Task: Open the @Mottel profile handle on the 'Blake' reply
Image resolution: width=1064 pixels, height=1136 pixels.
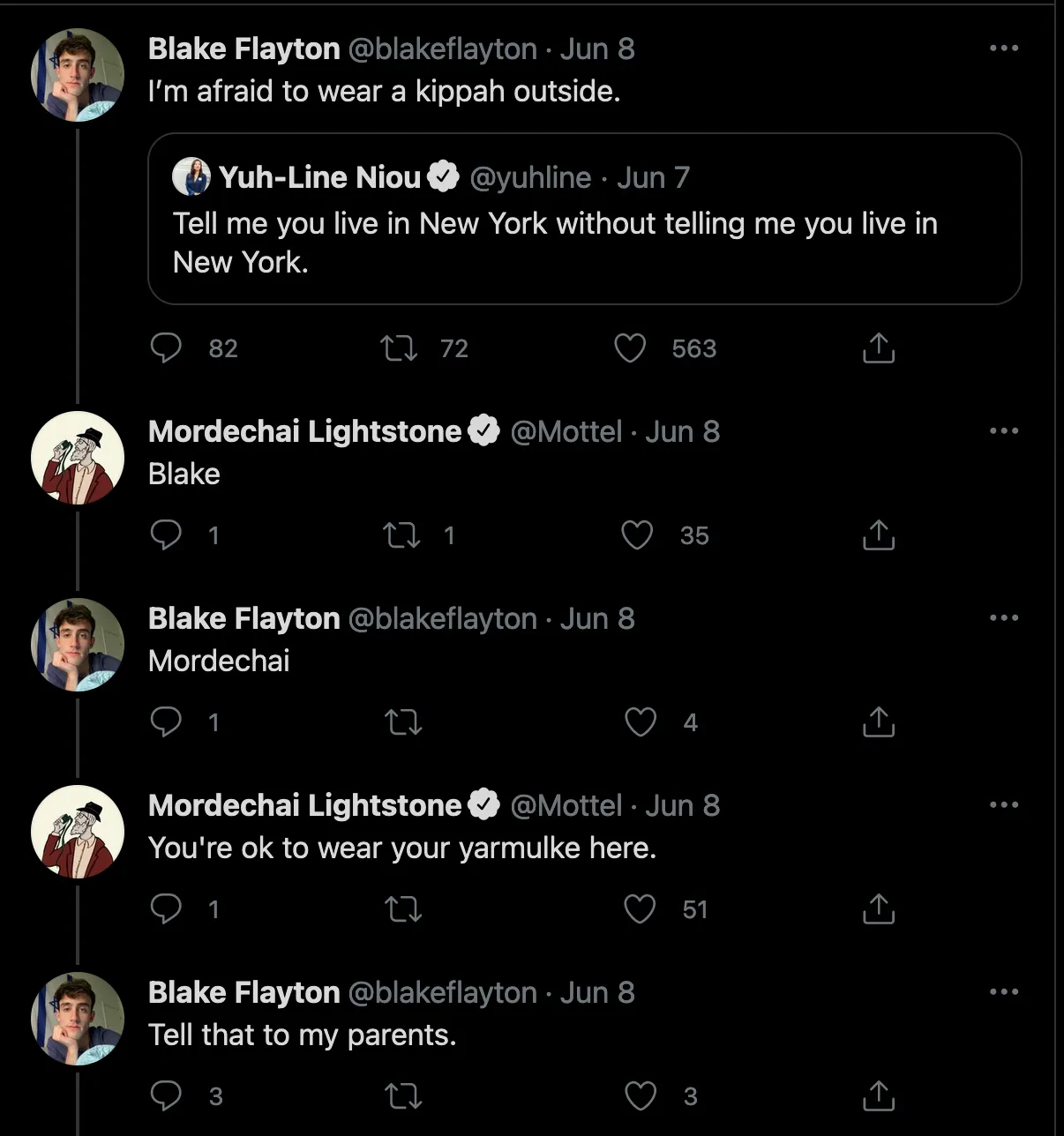Action: [x=566, y=431]
